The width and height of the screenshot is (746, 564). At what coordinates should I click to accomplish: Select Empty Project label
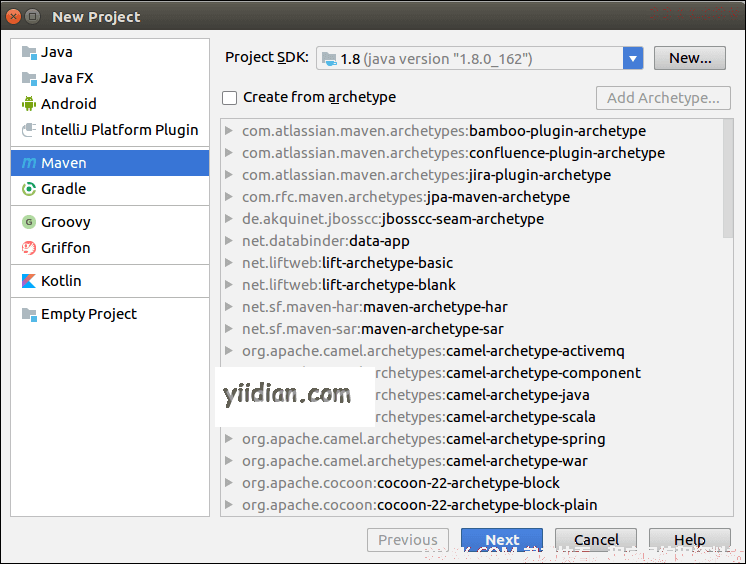(89, 314)
